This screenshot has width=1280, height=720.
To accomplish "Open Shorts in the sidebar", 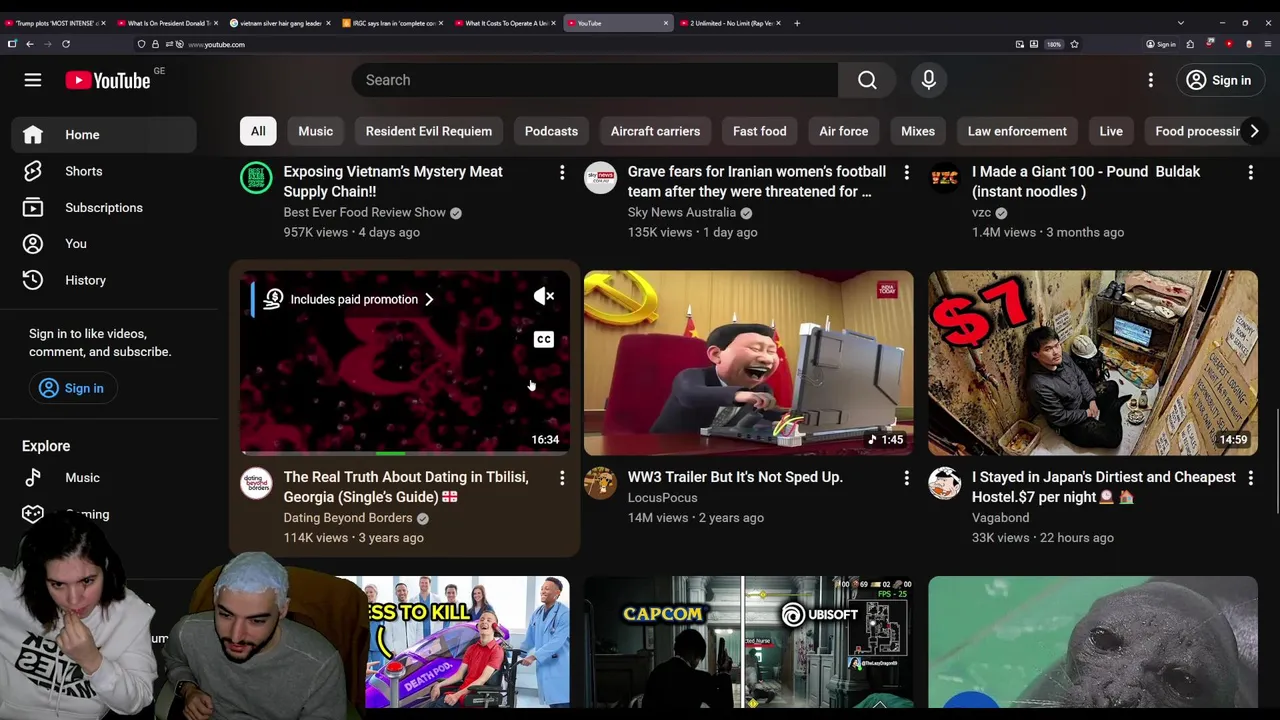I will coord(105,171).
